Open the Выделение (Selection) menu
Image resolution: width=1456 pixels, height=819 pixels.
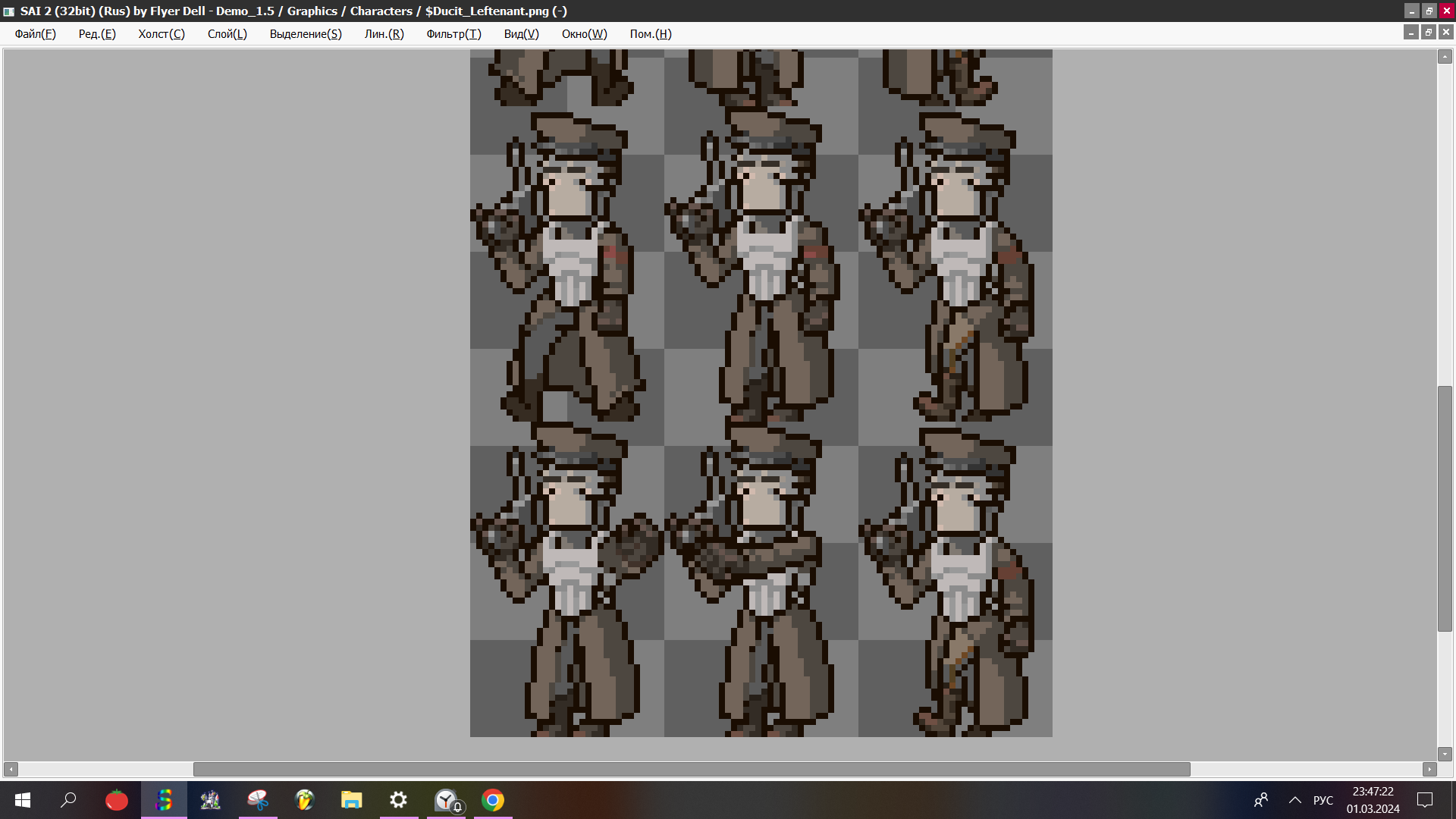point(305,34)
